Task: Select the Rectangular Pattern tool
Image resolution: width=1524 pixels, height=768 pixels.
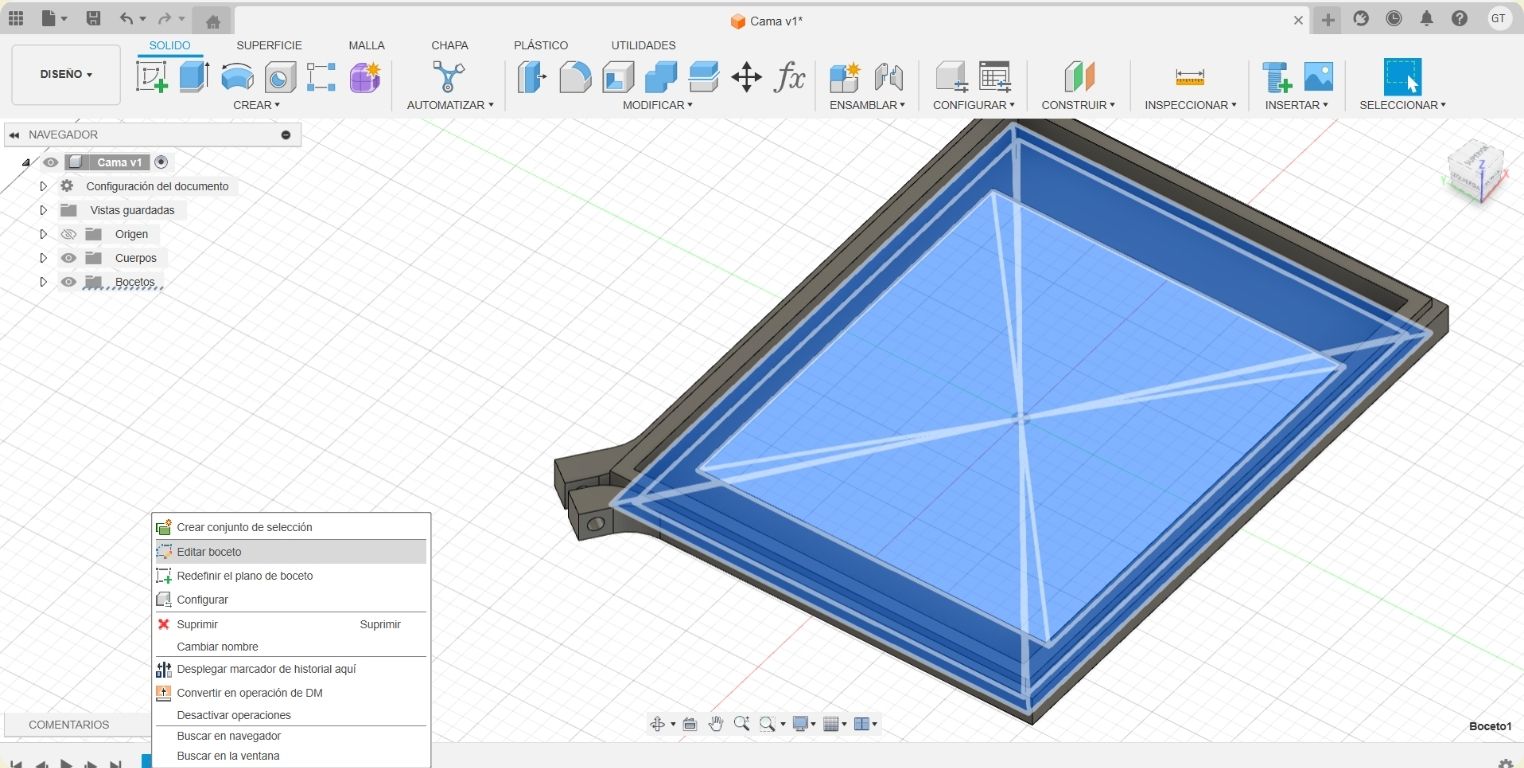Action: click(321, 77)
